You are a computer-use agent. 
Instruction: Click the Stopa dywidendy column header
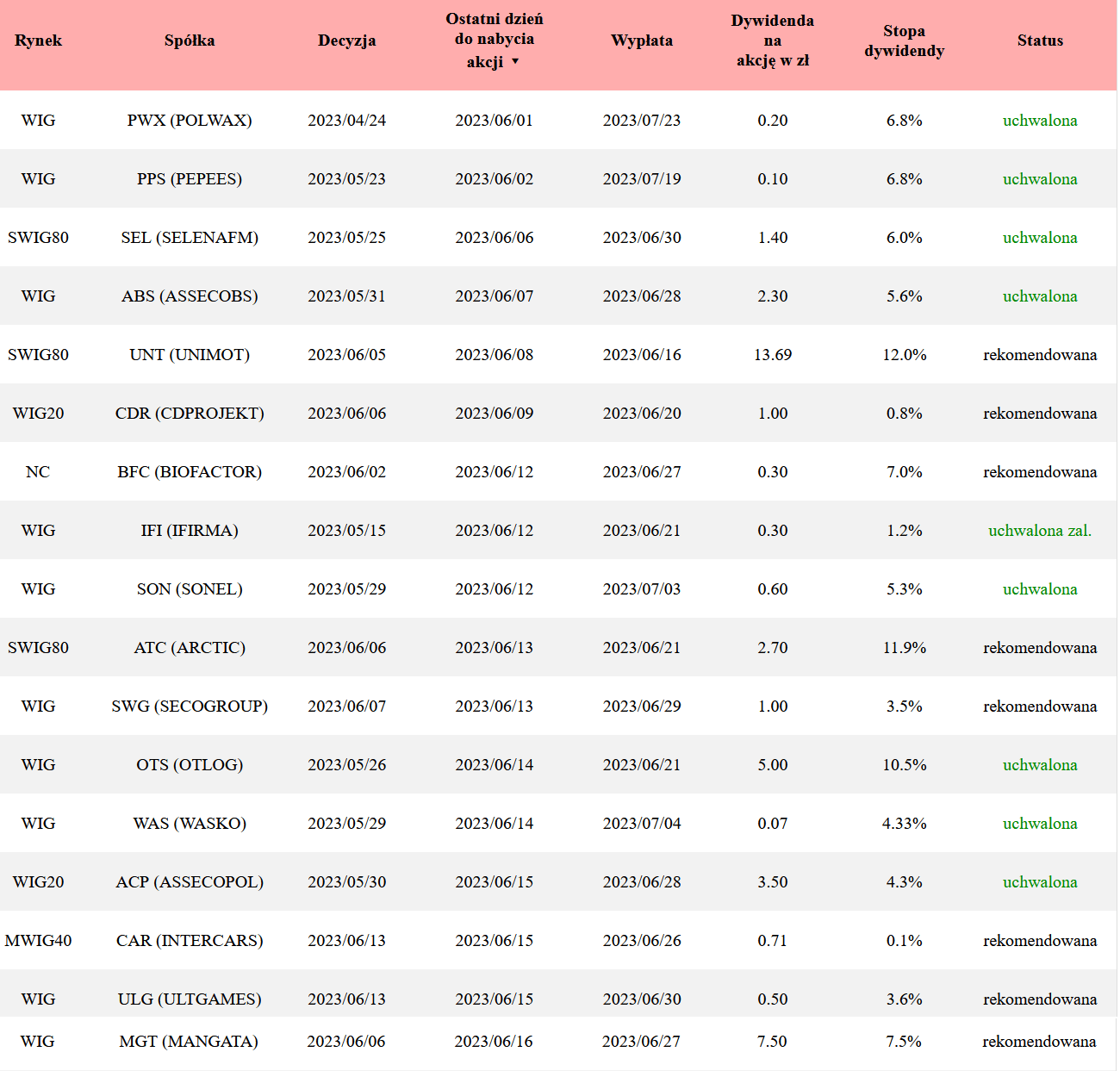[x=904, y=40]
